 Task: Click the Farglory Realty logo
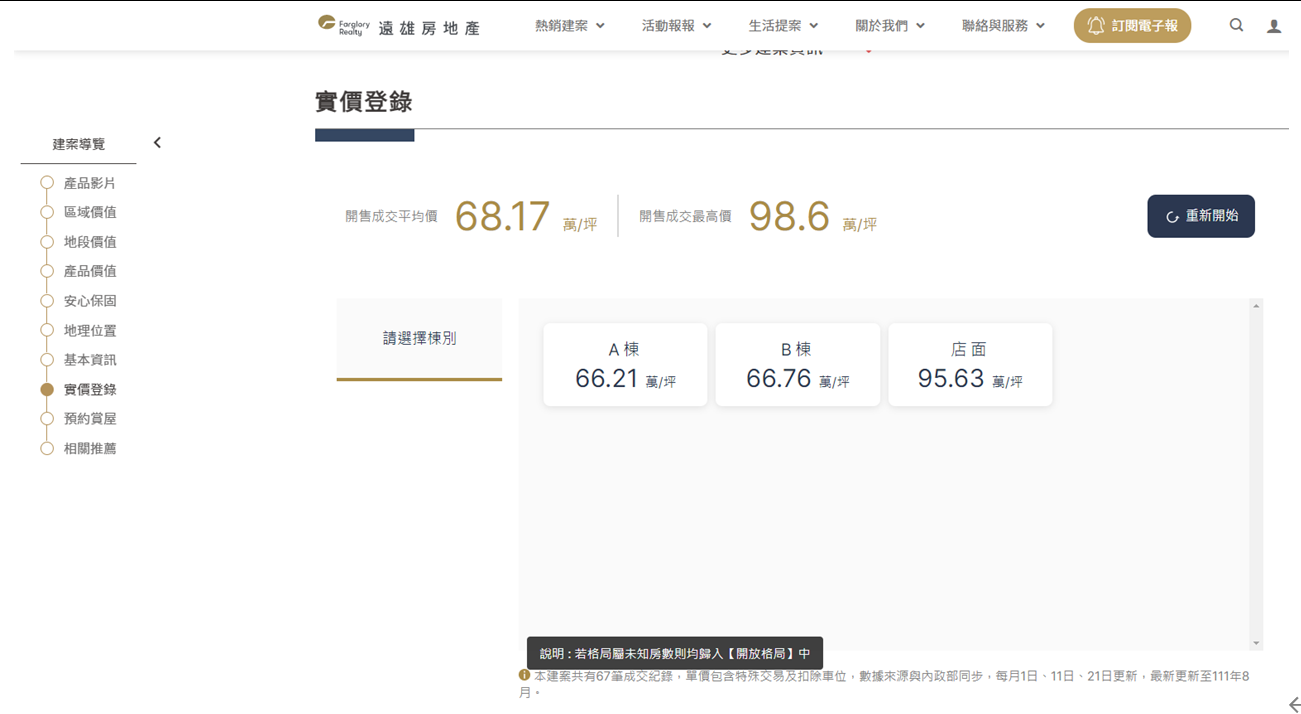(398, 26)
